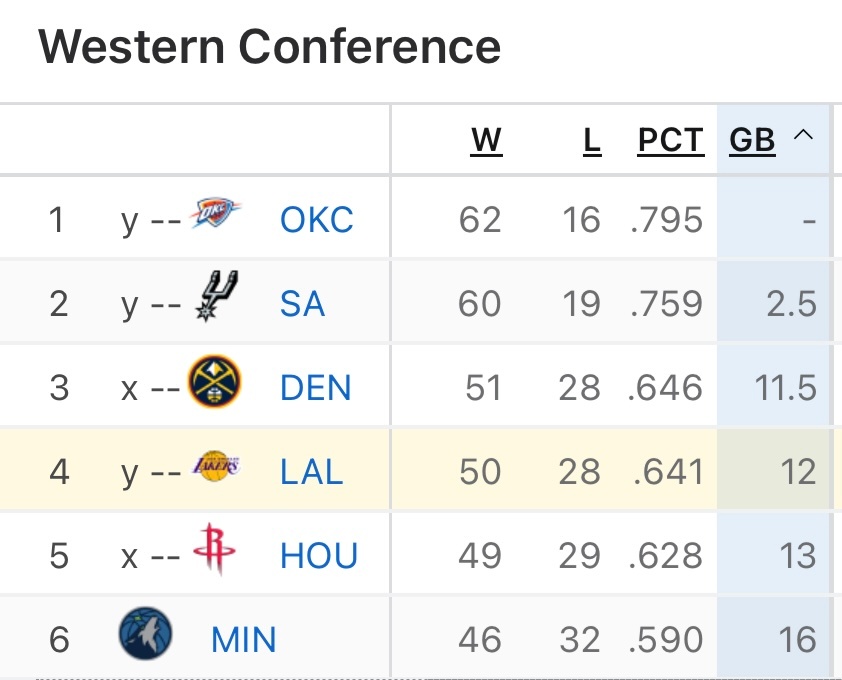The height and width of the screenshot is (680, 842).
Task: Click the Lakers 12 games-back cell
Action: 799,472
